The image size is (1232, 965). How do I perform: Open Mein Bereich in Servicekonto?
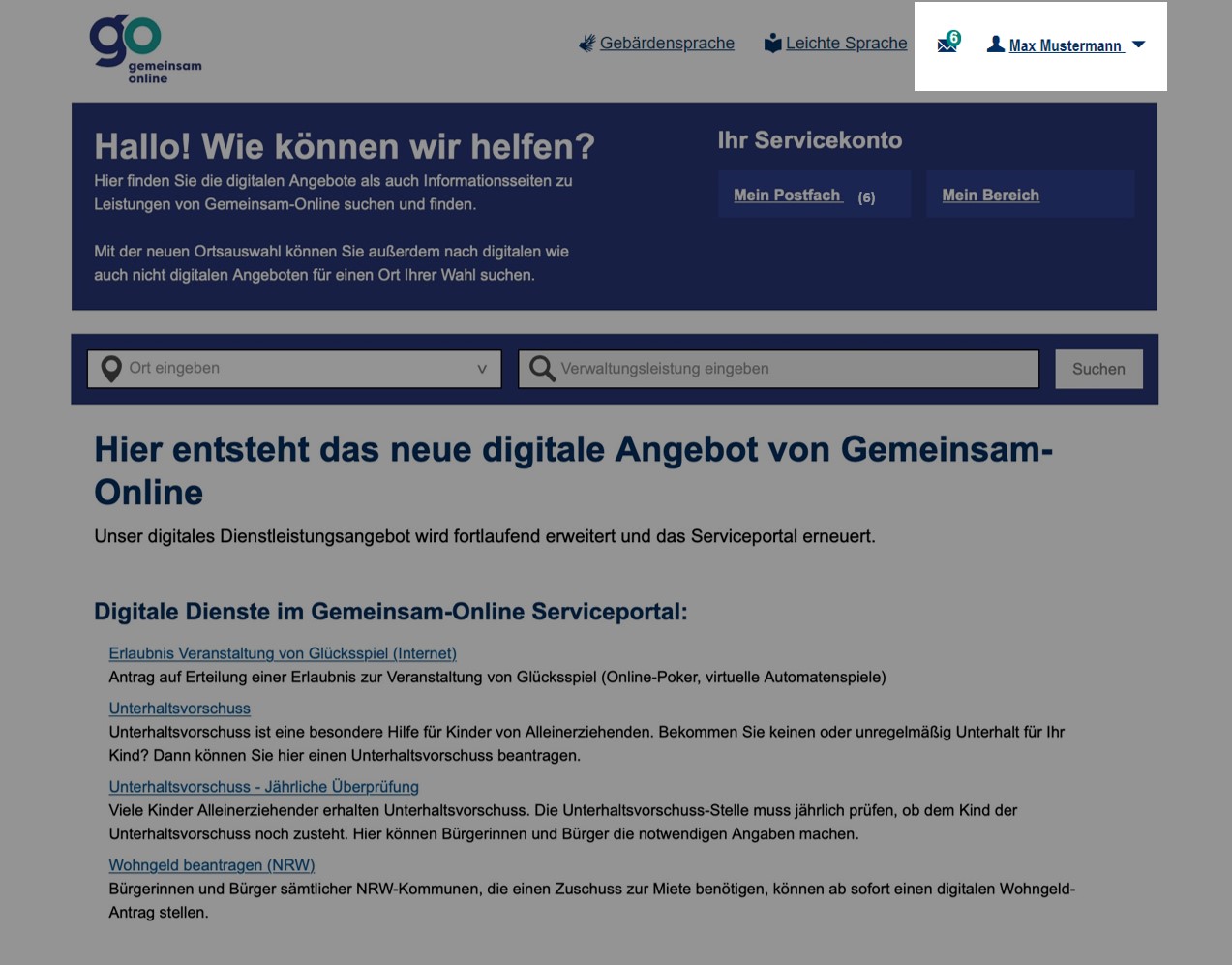[991, 196]
